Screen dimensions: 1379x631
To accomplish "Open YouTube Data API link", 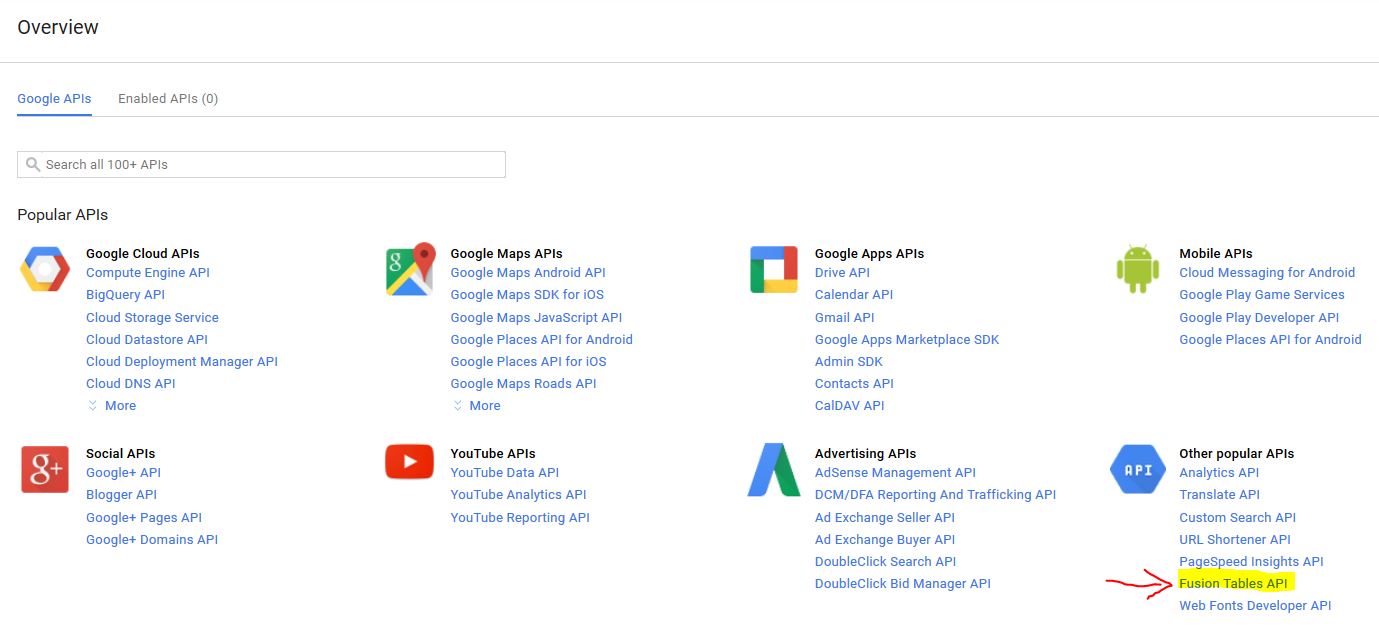I will click(x=505, y=473).
